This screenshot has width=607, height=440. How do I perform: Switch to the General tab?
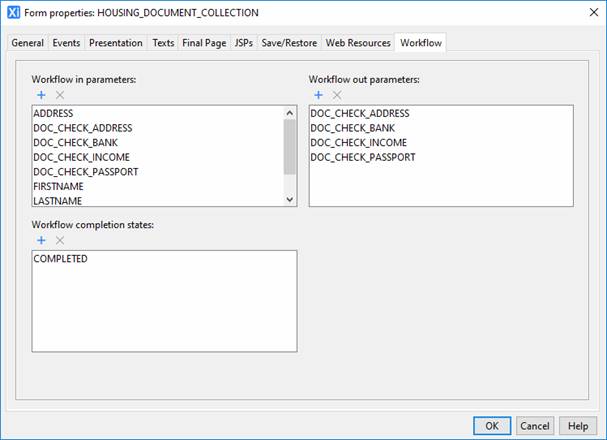pos(27,43)
